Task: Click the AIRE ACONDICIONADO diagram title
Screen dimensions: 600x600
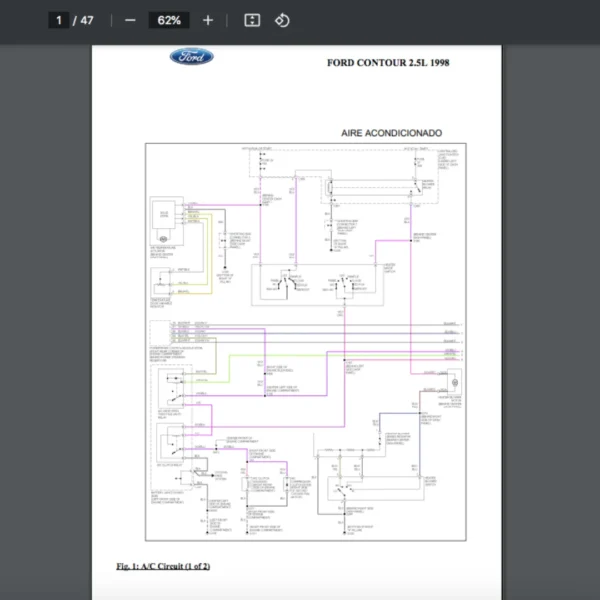Action: [391, 133]
